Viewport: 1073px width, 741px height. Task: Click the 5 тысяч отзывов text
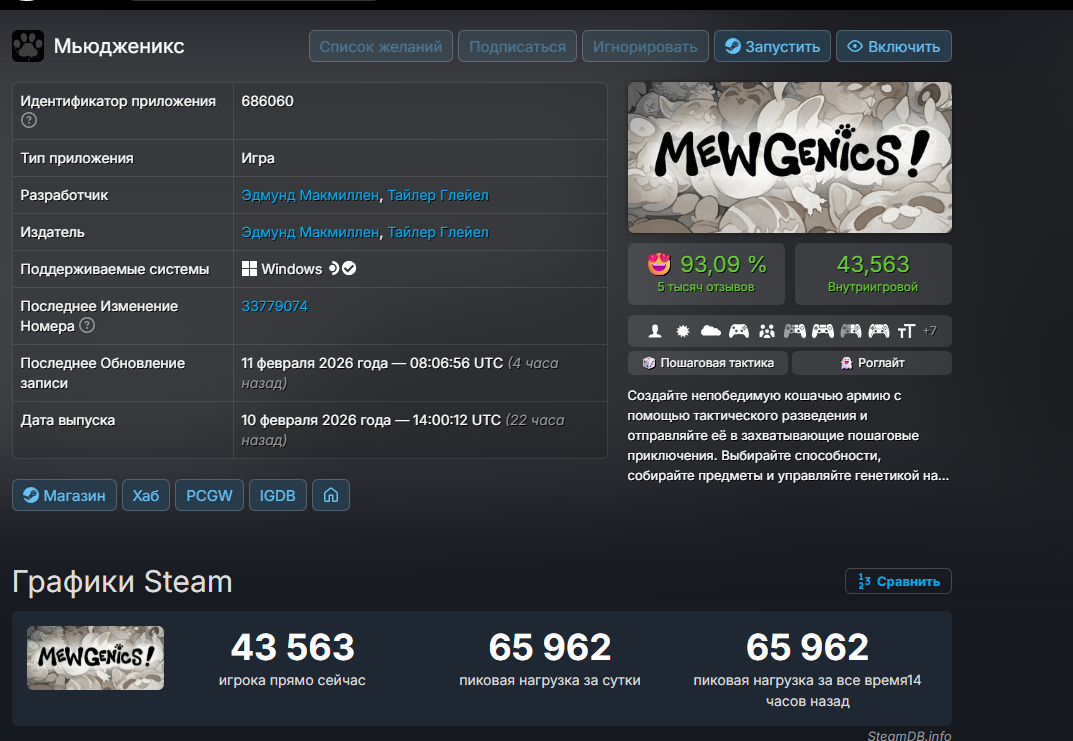point(706,287)
